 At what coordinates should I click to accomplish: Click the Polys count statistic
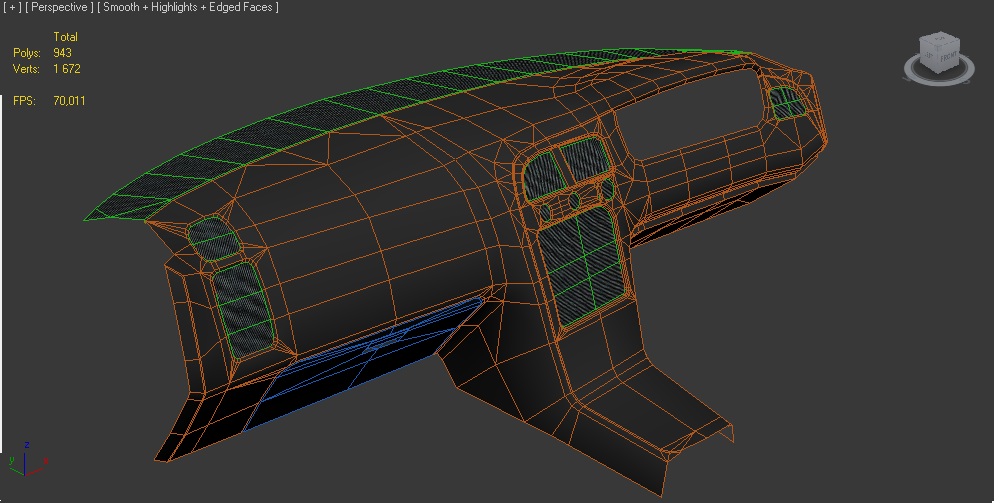(x=62, y=53)
